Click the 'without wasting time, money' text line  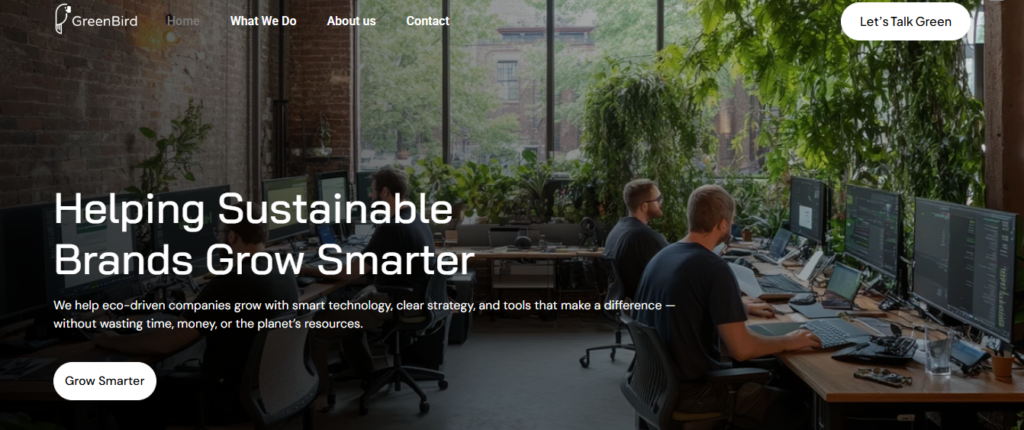[x=208, y=324]
